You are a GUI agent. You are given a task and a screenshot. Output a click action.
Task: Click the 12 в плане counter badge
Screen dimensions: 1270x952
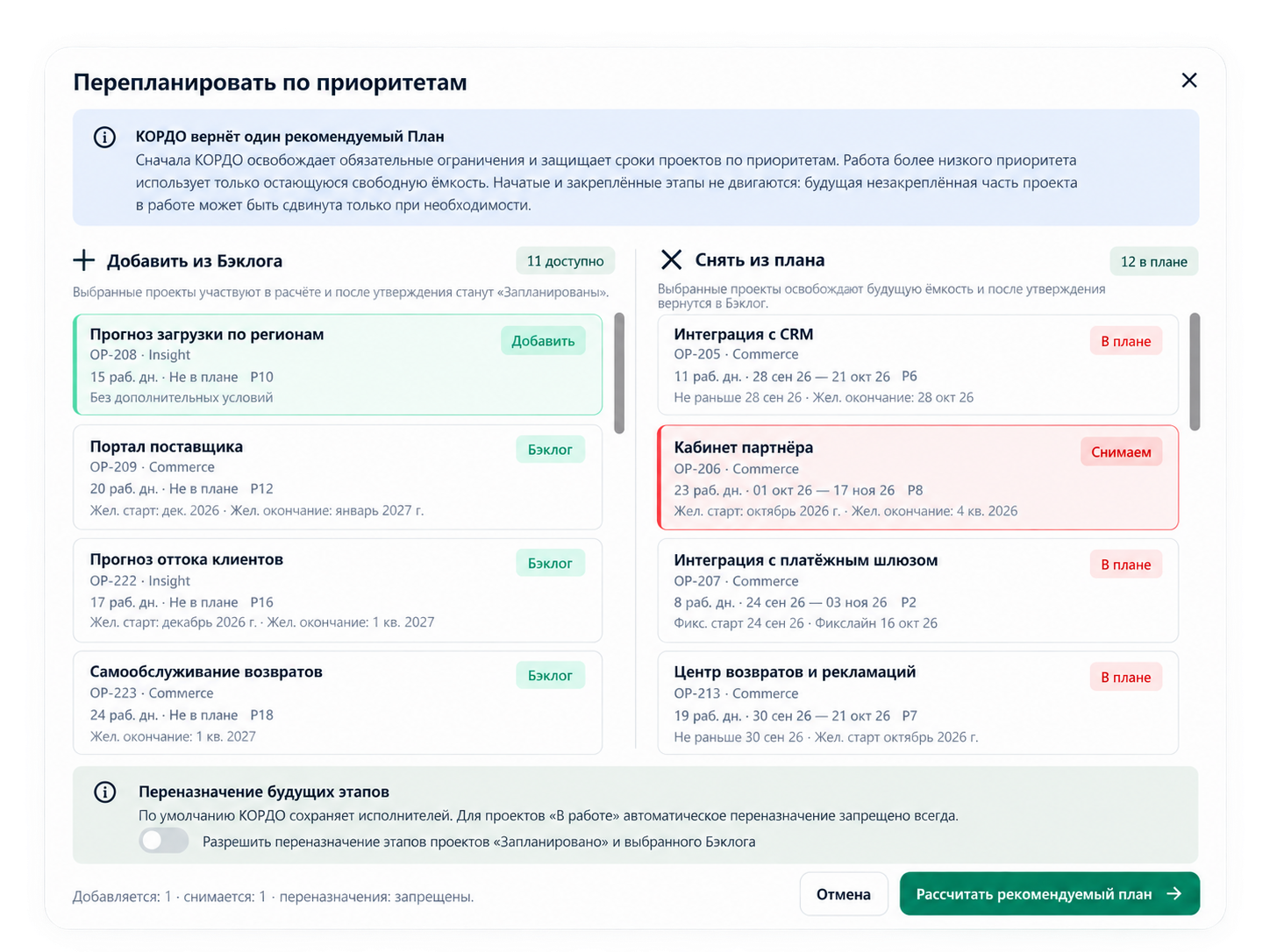click(x=1154, y=261)
